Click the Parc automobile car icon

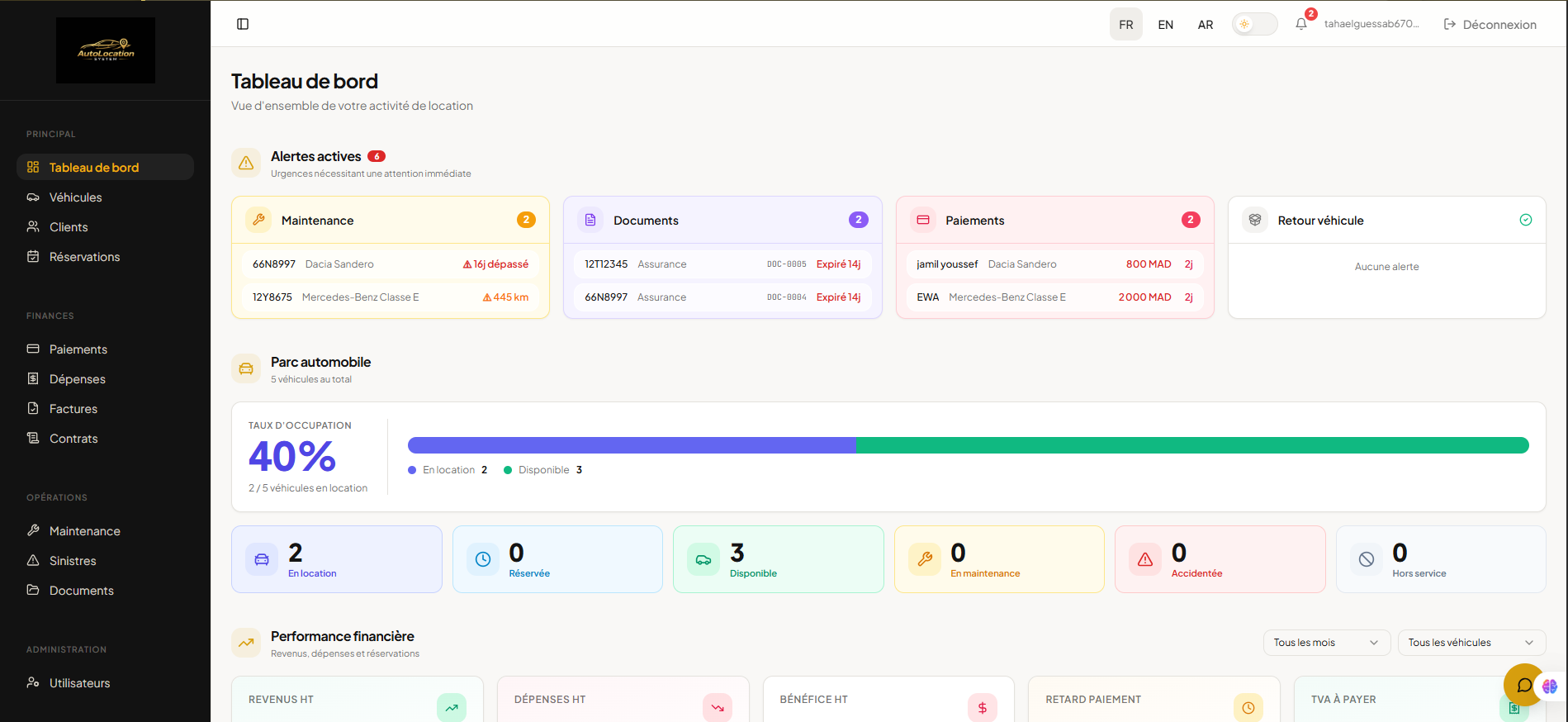[x=246, y=368]
